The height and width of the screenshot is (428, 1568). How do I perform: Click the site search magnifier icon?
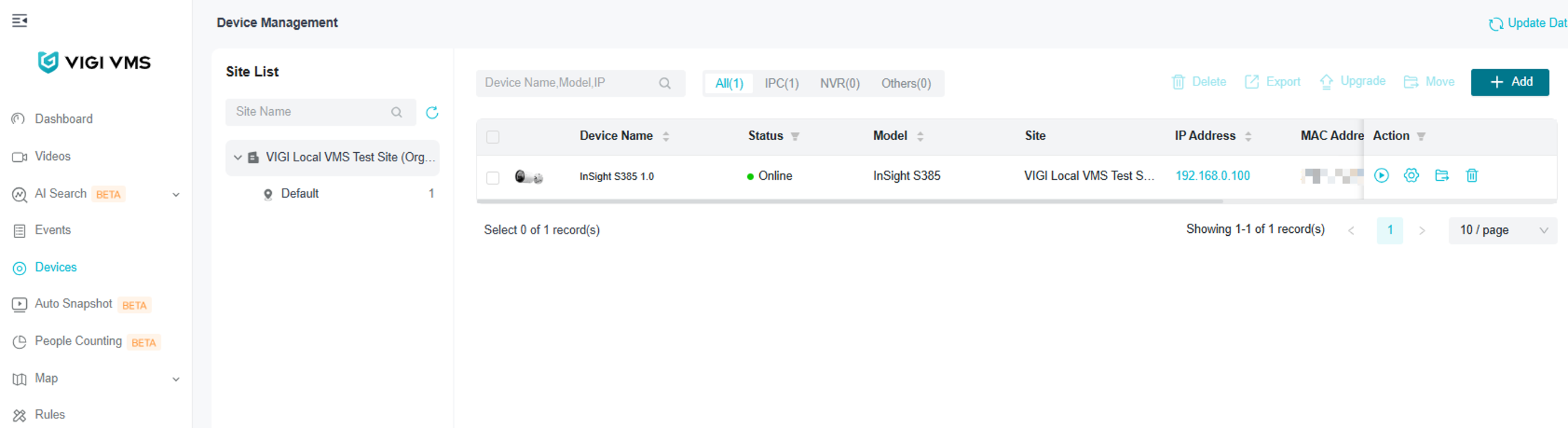[396, 112]
